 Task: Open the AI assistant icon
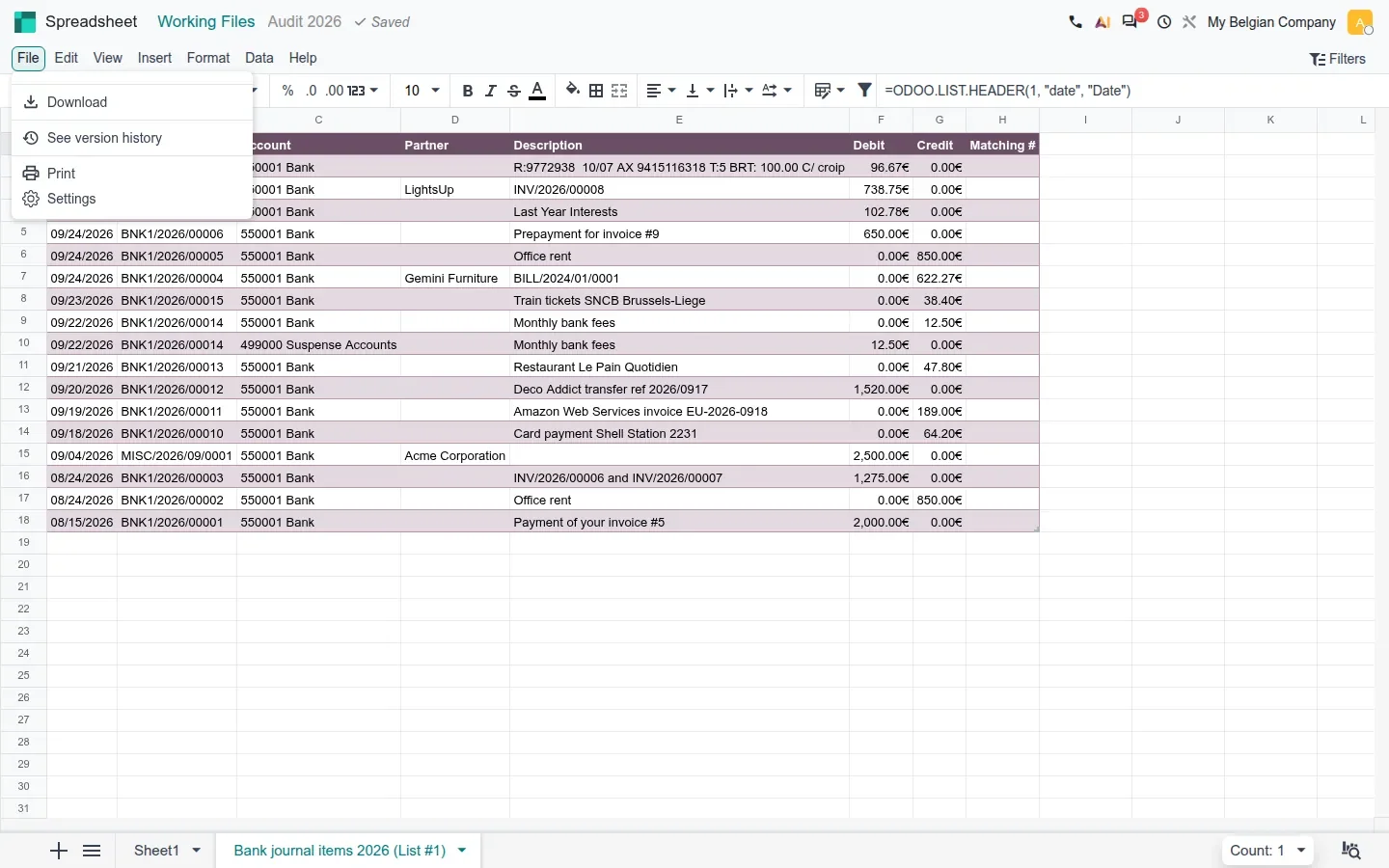(x=1103, y=22)
